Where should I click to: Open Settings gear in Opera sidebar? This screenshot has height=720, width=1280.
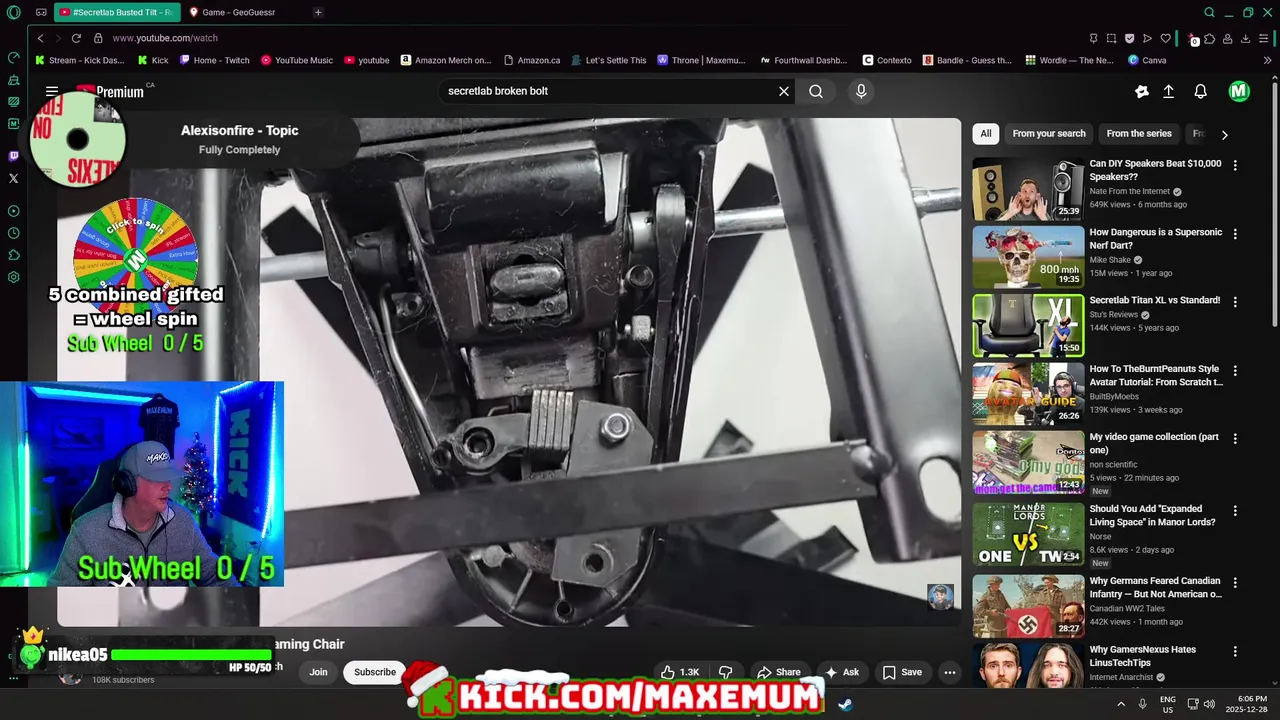coord(13,277)
